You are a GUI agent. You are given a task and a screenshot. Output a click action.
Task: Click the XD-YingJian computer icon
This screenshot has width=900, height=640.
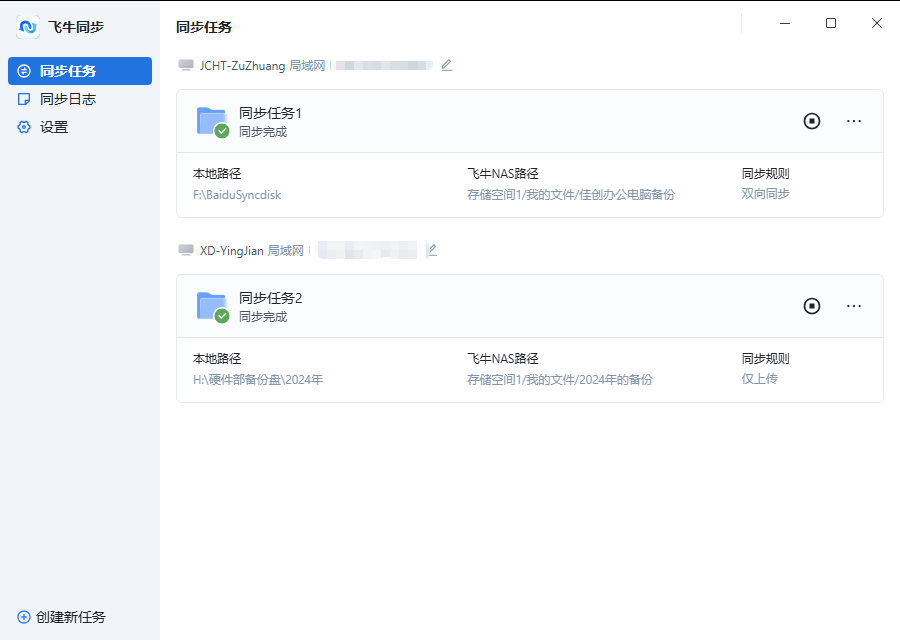[186, 250]
